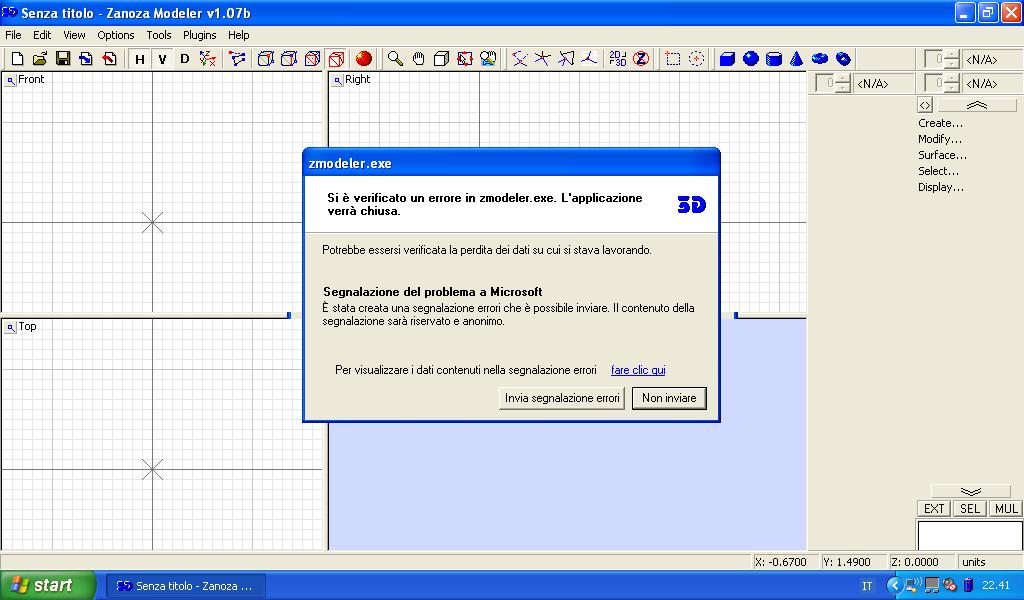Click the red sphere material icon
1024x600 pixels.
tap(364, 59)
